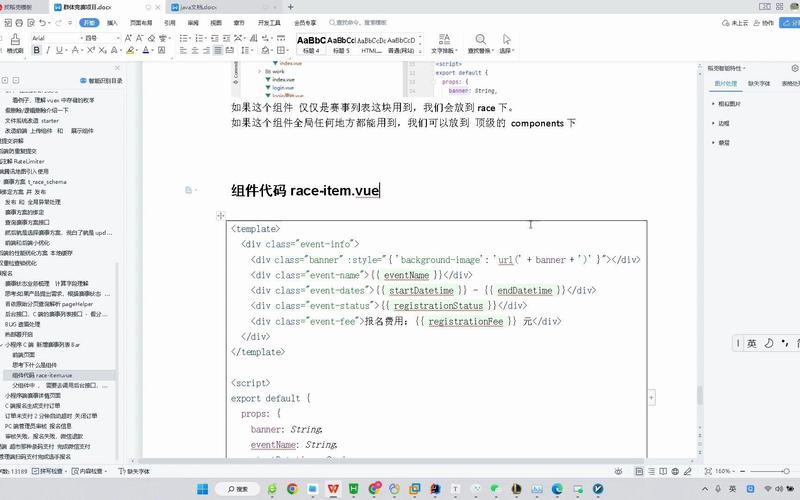Click the Undo arrow icon
The image size is (800, 500).
pyautogui.click(x=43, y=22)
